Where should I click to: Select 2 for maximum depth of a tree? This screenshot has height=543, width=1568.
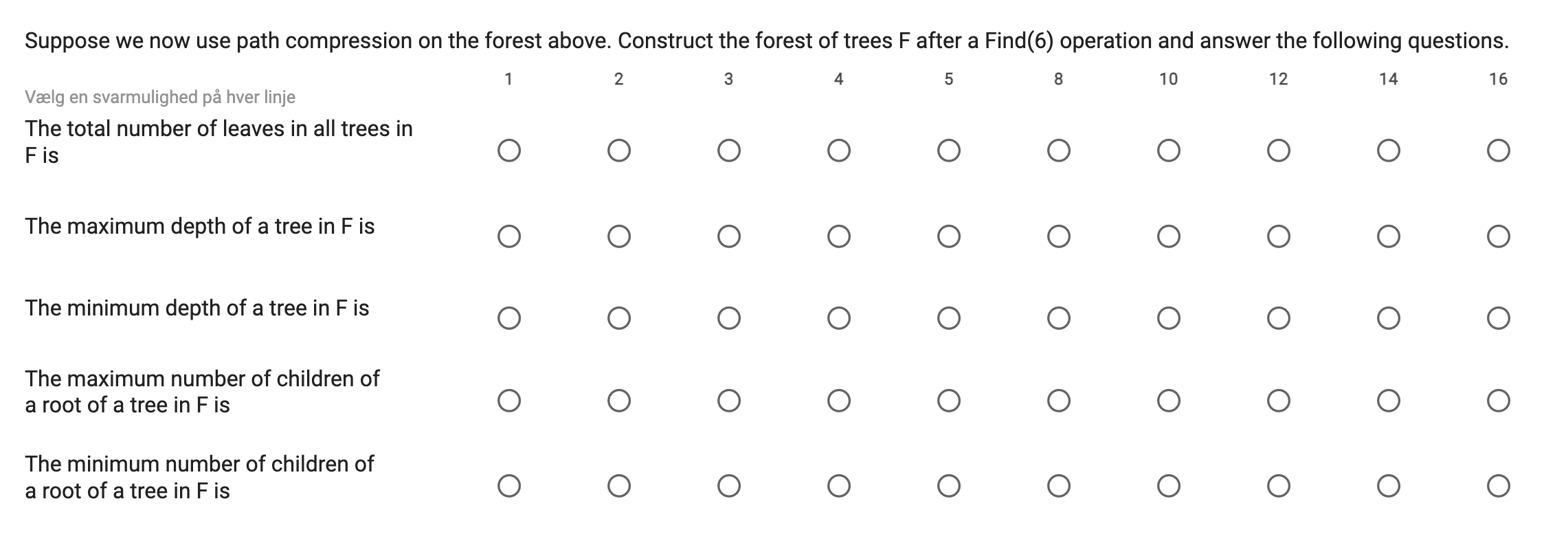619,236
